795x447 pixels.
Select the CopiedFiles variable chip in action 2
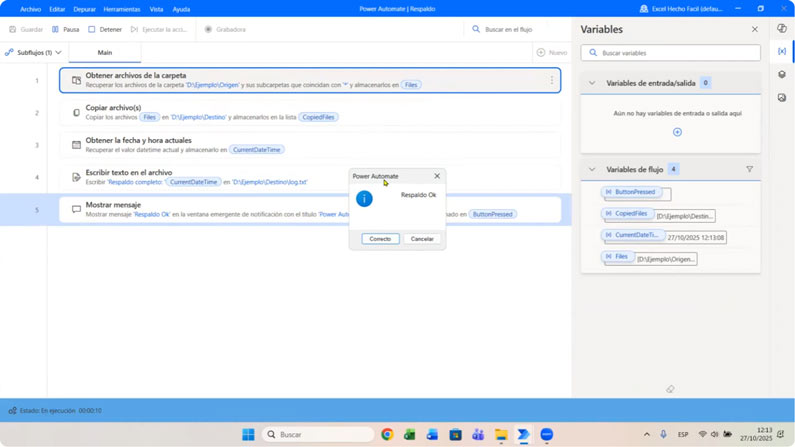[318, 117]
